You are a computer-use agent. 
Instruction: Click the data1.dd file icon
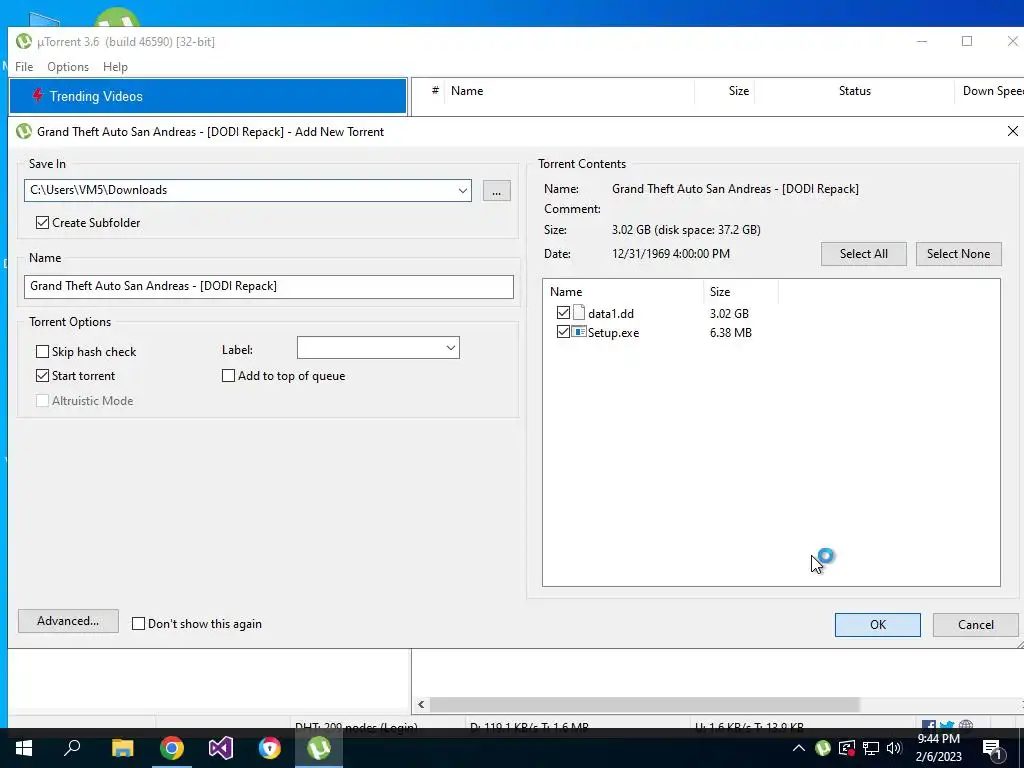pos(579,313)
